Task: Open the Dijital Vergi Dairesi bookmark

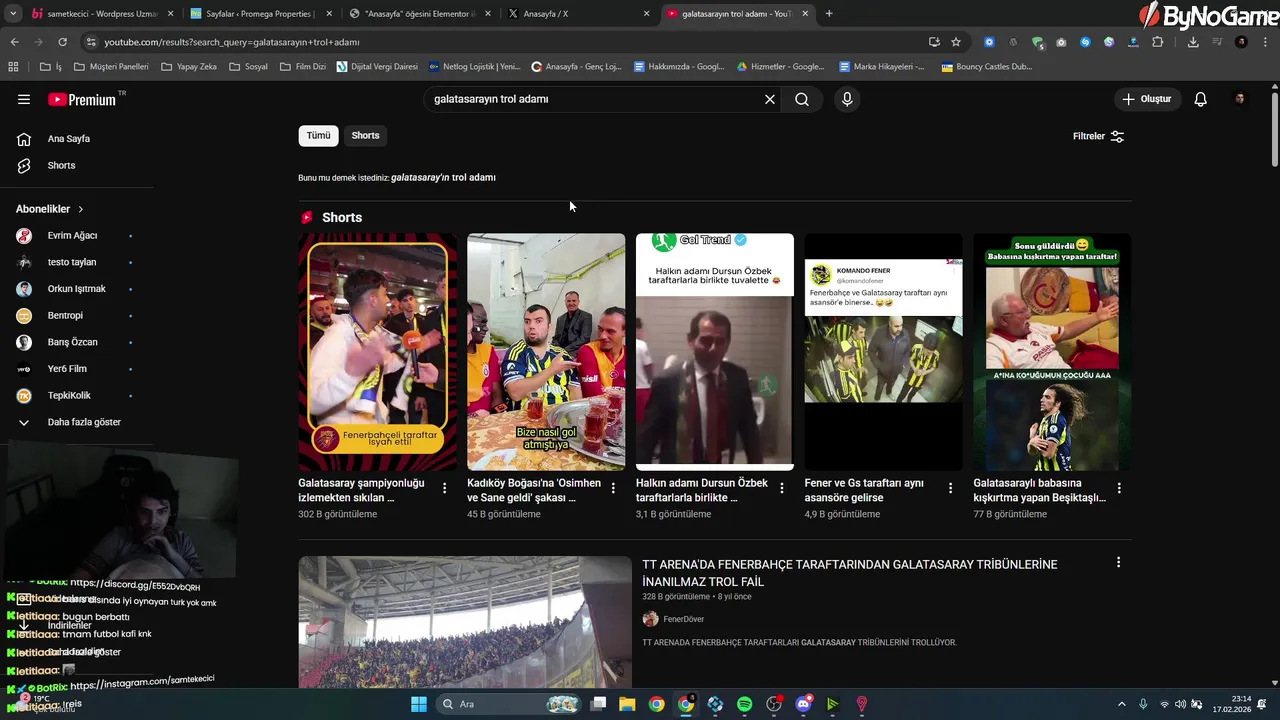Action: click(378, 67)
